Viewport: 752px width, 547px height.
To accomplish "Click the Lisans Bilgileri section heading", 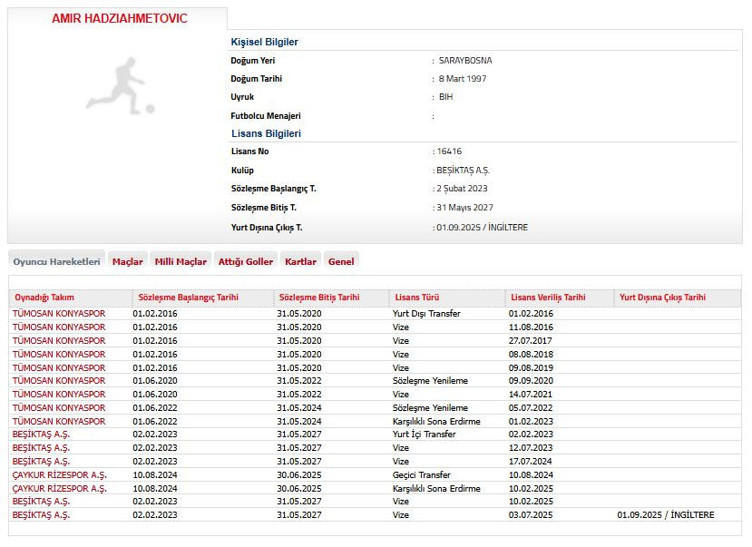I will click(x=266, y=134).
